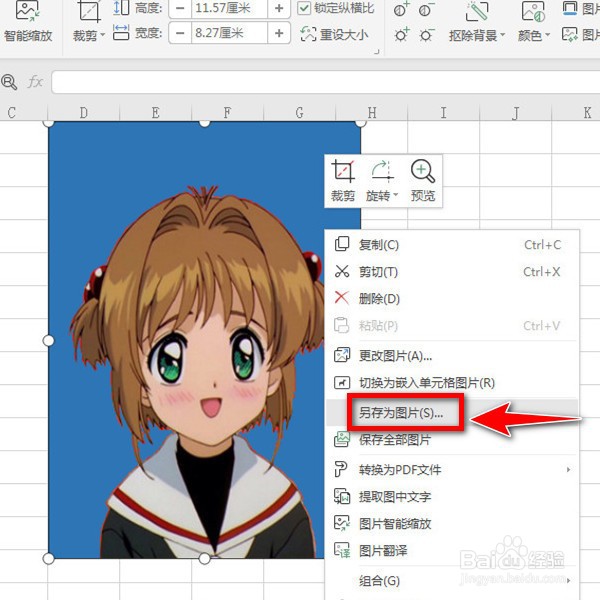Viewport: 600px width, 600px height.
Task: Click the fx insert function icon
Action: [x=35, y=82]
